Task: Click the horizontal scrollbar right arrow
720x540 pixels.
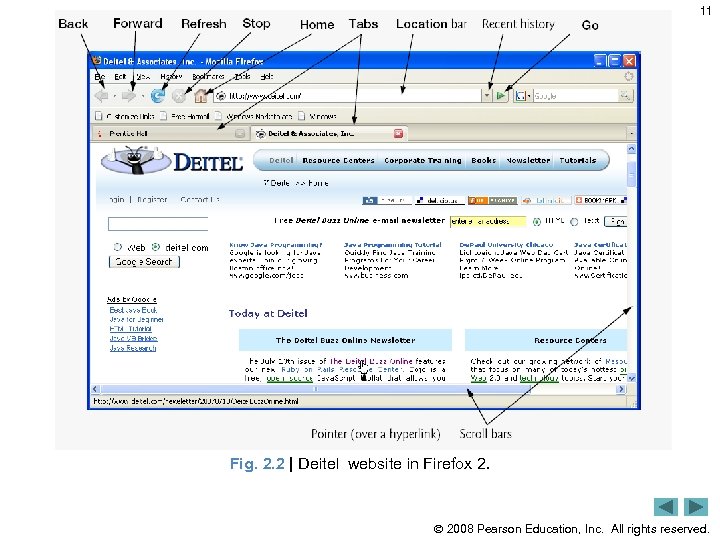Action: pyautogui.click(x=621, y=389)
